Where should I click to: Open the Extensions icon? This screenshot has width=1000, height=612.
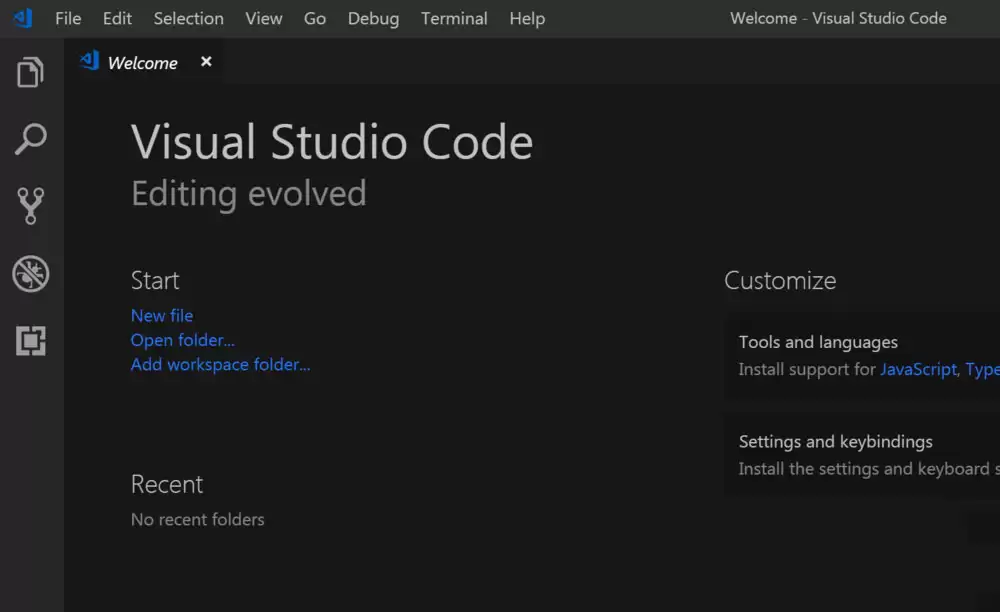30,341
